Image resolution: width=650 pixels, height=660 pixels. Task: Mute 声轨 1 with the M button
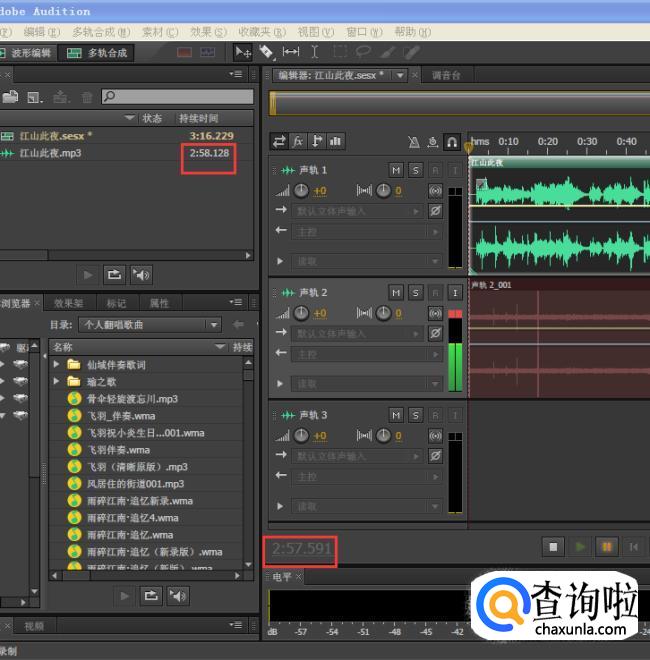click(x=397, y=170)
